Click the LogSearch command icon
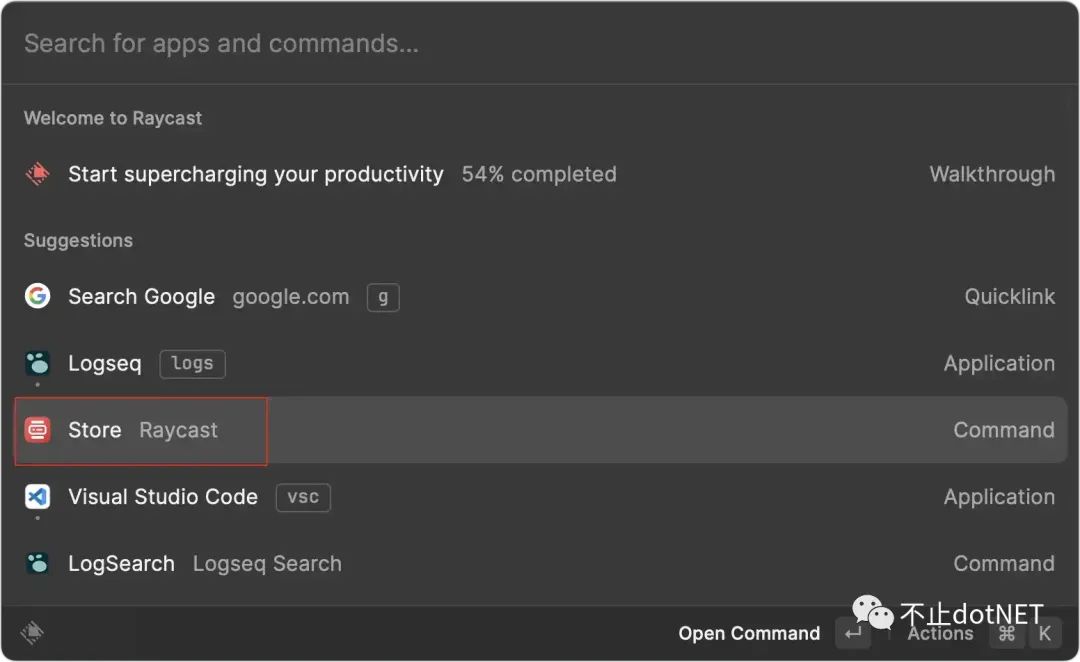The height and width of the screenshot is (662, 1080). coord(37,563)
